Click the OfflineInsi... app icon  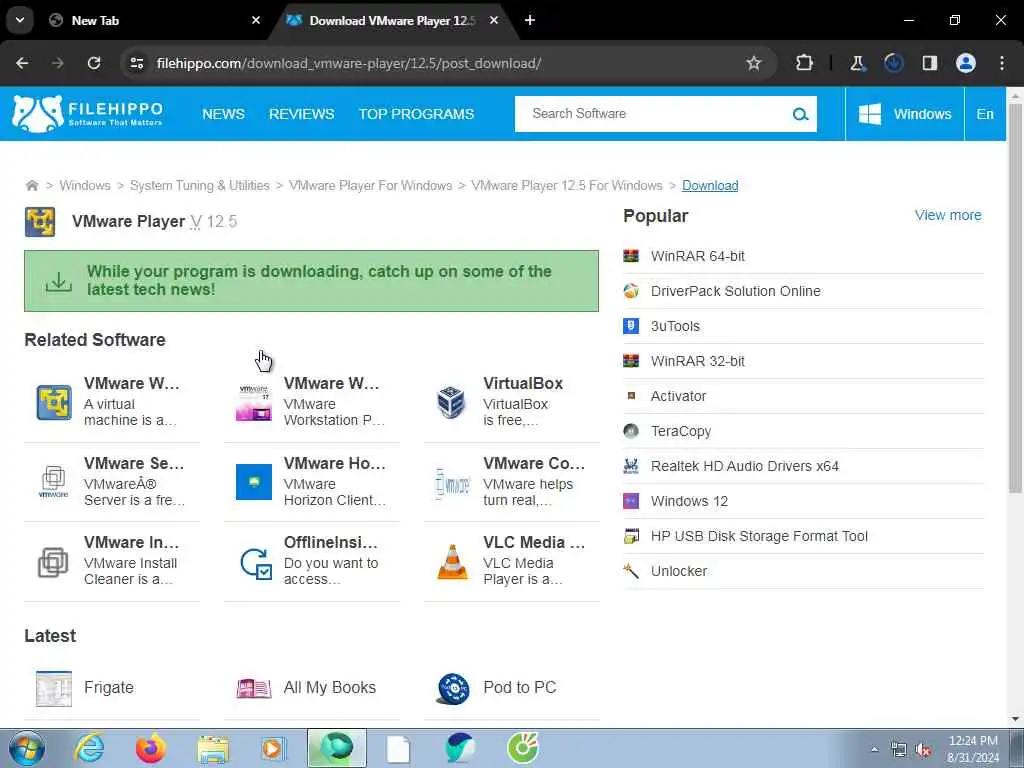click(255, 562)
